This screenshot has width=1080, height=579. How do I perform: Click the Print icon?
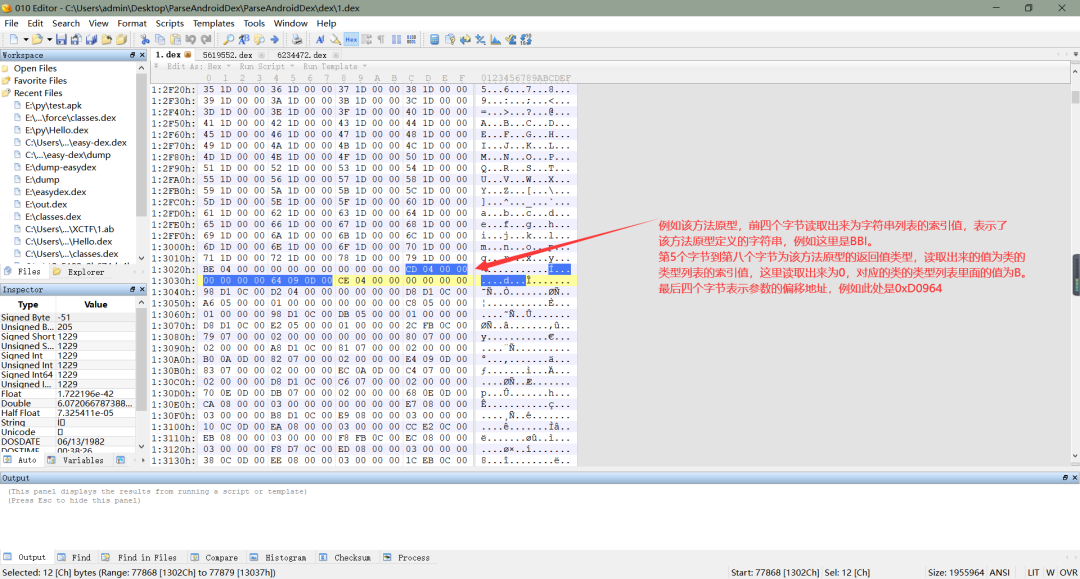[x=297, y=39]
